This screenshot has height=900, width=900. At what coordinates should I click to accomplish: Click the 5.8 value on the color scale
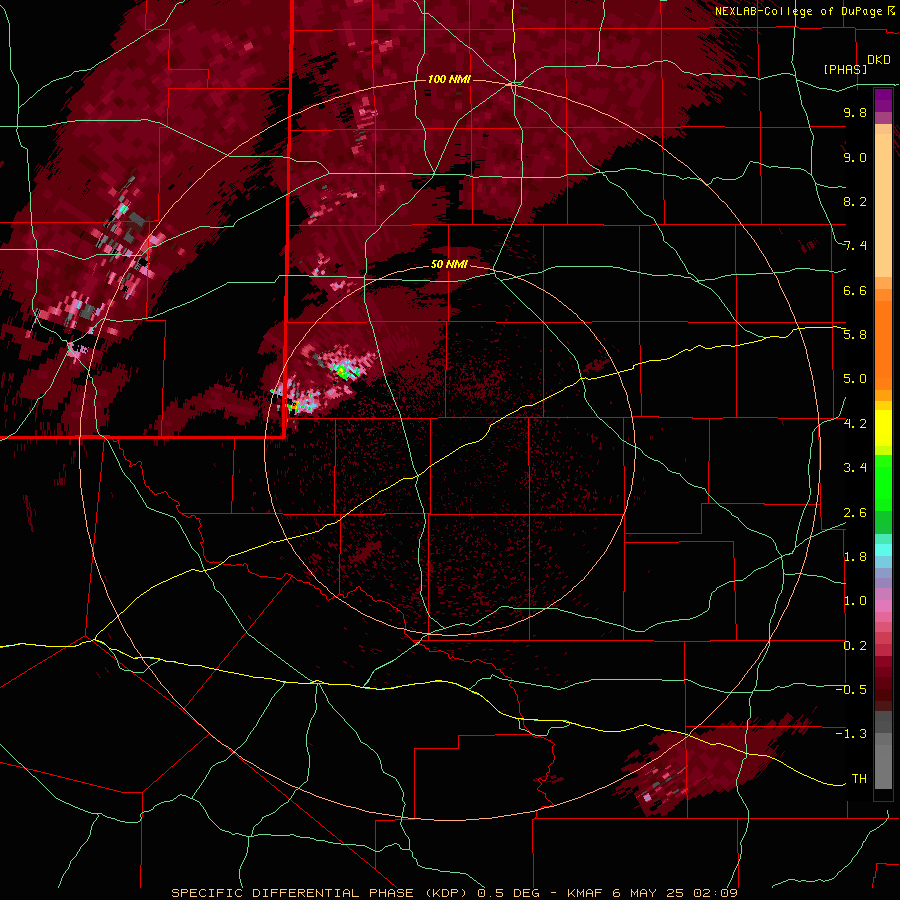click(855, 335)
